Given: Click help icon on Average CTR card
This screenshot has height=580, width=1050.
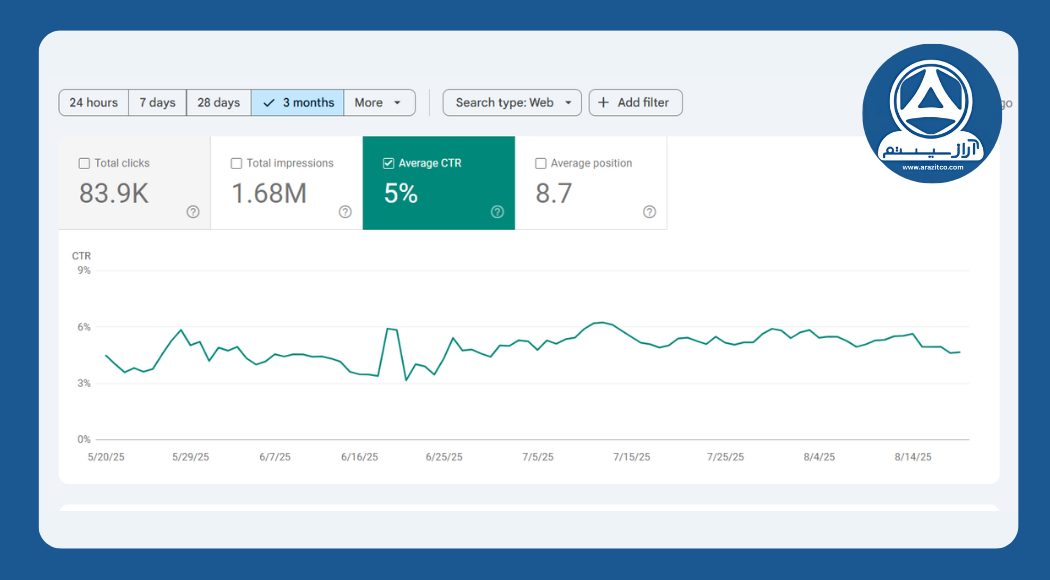Looking at the screenshot, I should tap(497, 212).
